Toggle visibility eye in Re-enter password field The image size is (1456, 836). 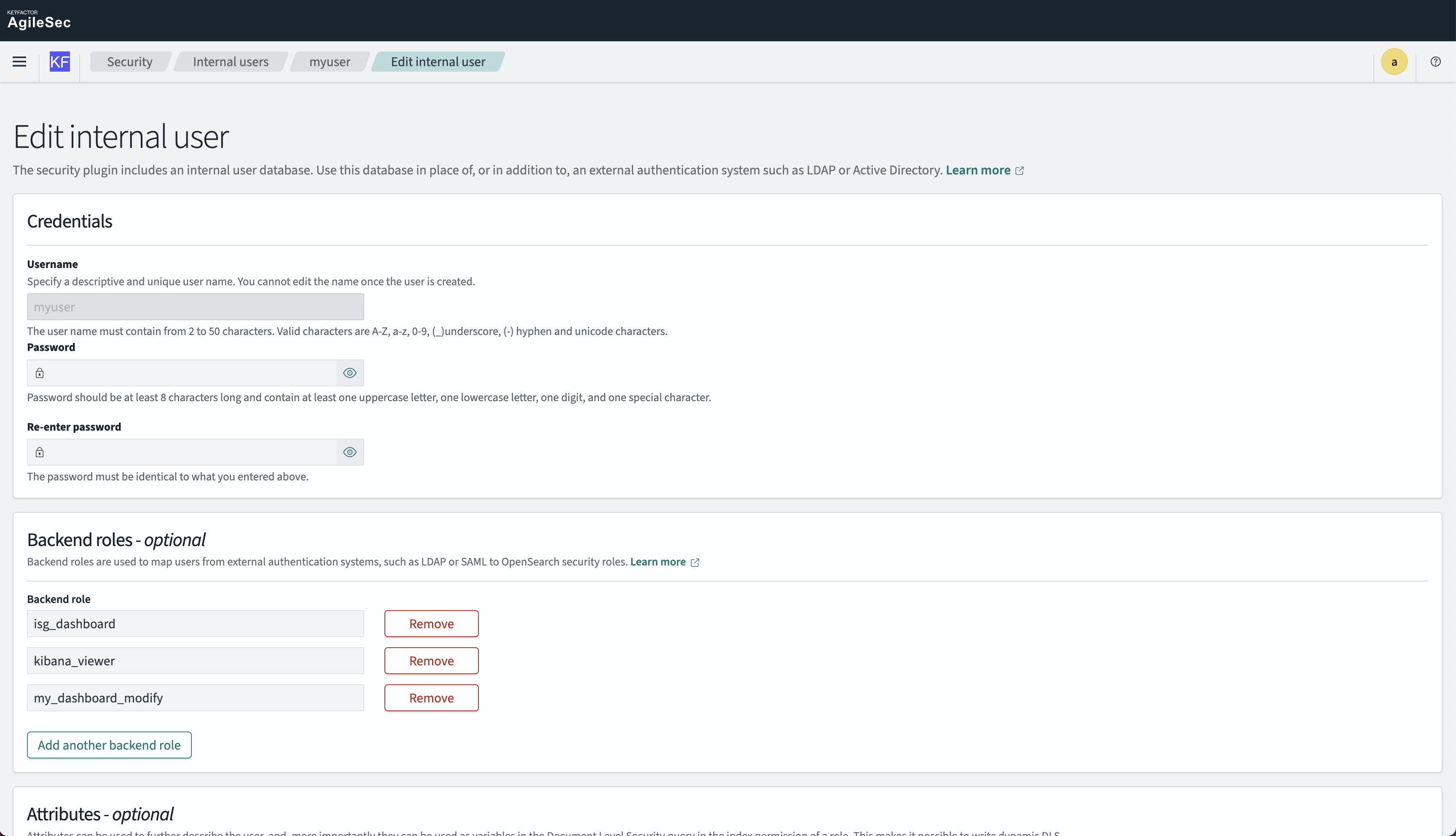350,452
